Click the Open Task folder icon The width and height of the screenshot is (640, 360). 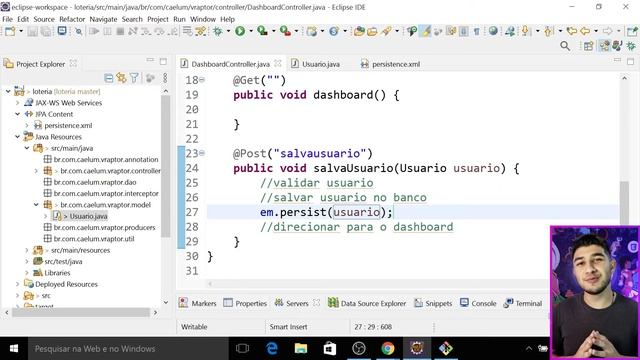(x=372, y=31)
